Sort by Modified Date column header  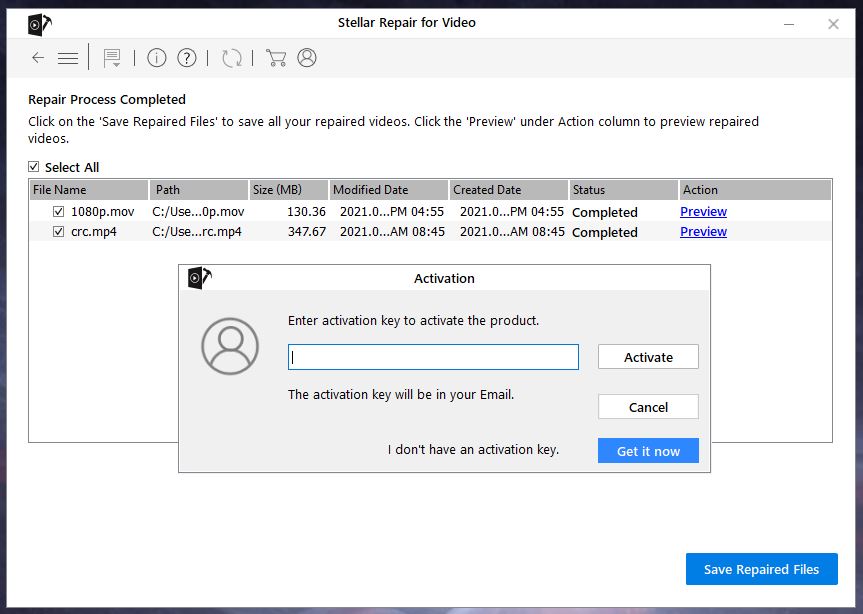coord(389,190)
